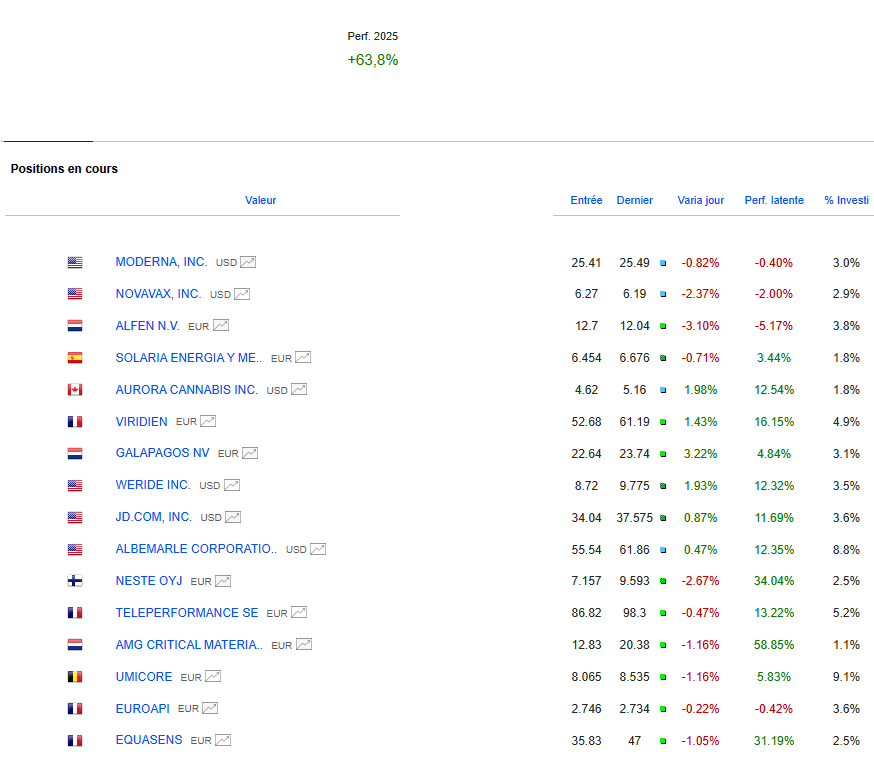The height and width of the screenshot is (760, 874).
Task: Click the Canadian flag beside AURORA CANNABIS
Action: pos(75,390)
